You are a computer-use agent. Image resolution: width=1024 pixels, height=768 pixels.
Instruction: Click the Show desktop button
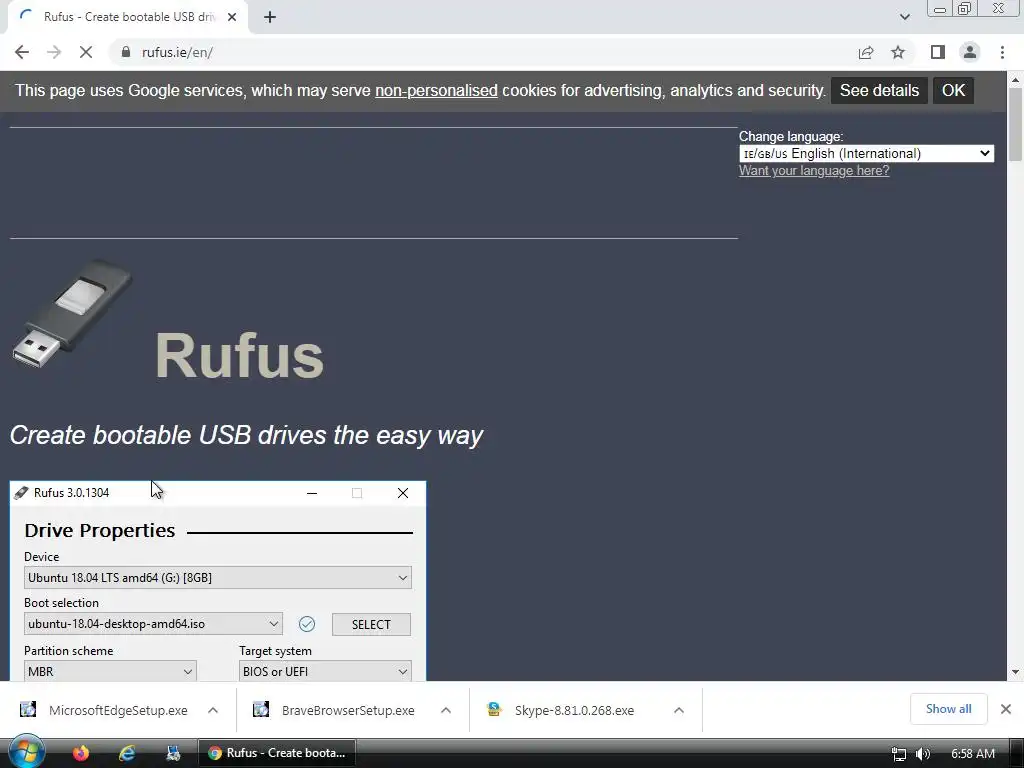(1018, 753)
